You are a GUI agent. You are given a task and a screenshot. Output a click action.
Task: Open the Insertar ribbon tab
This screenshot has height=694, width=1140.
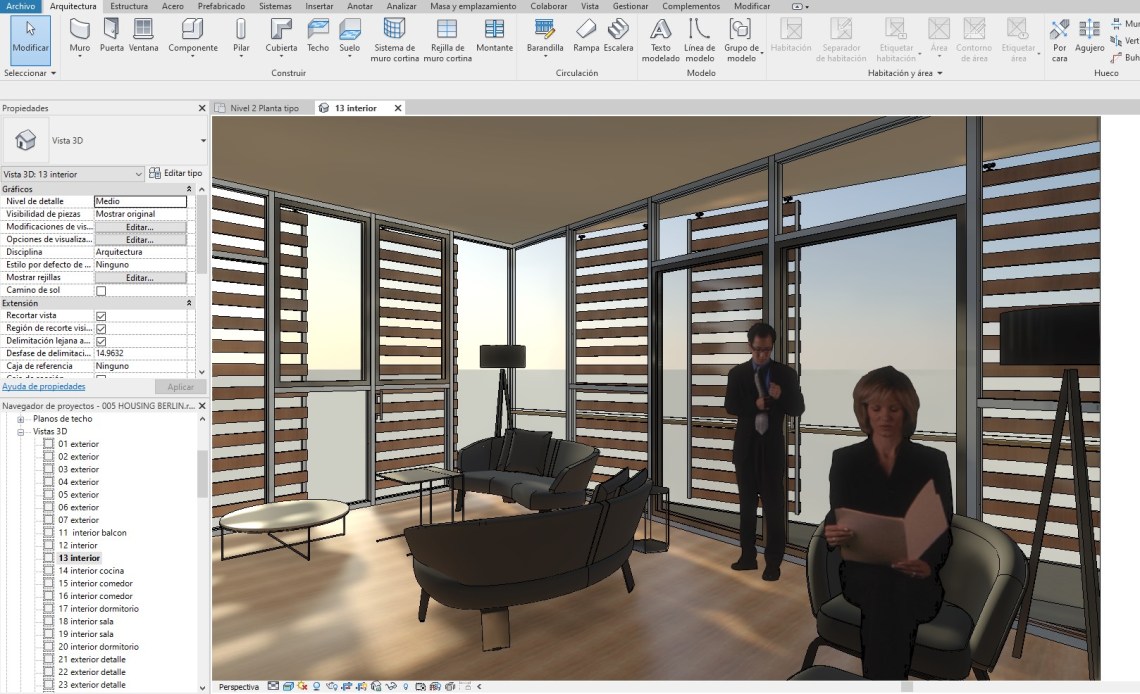[319, 6]
